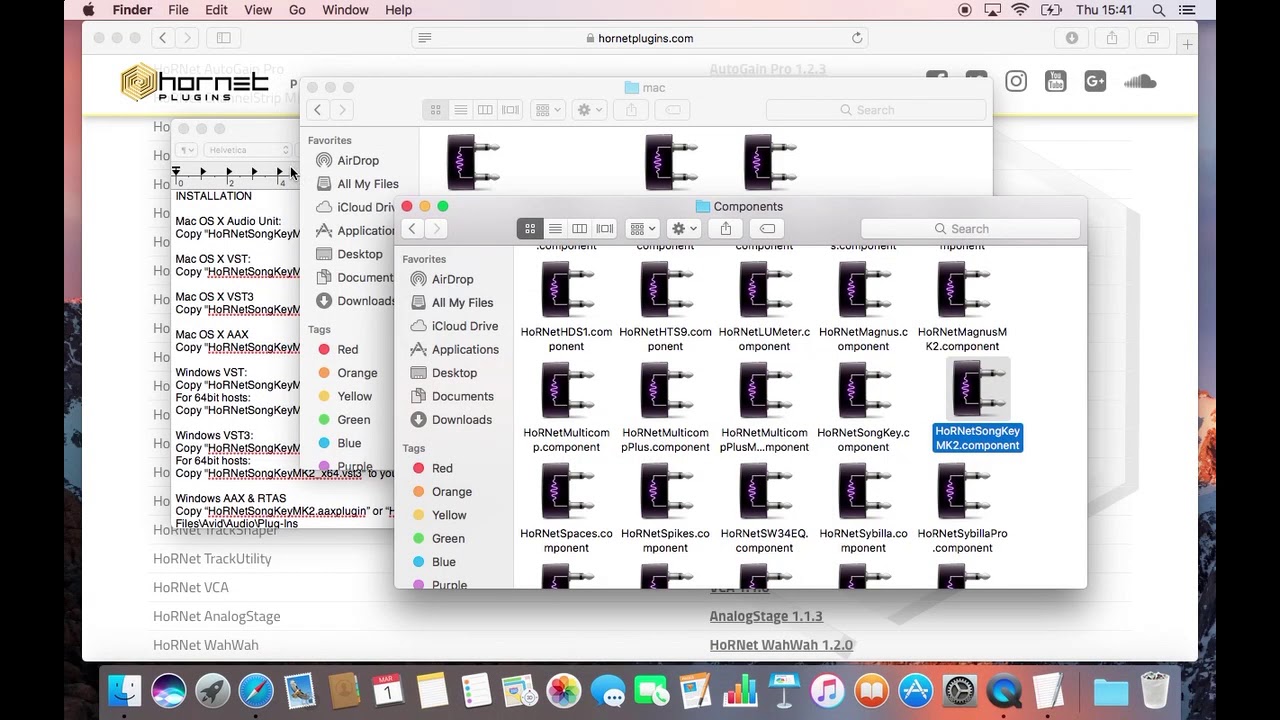Select HoRNetSybillaPro.component file
The width and height of the screenshot is (1280, 720).
coord(962,507)
